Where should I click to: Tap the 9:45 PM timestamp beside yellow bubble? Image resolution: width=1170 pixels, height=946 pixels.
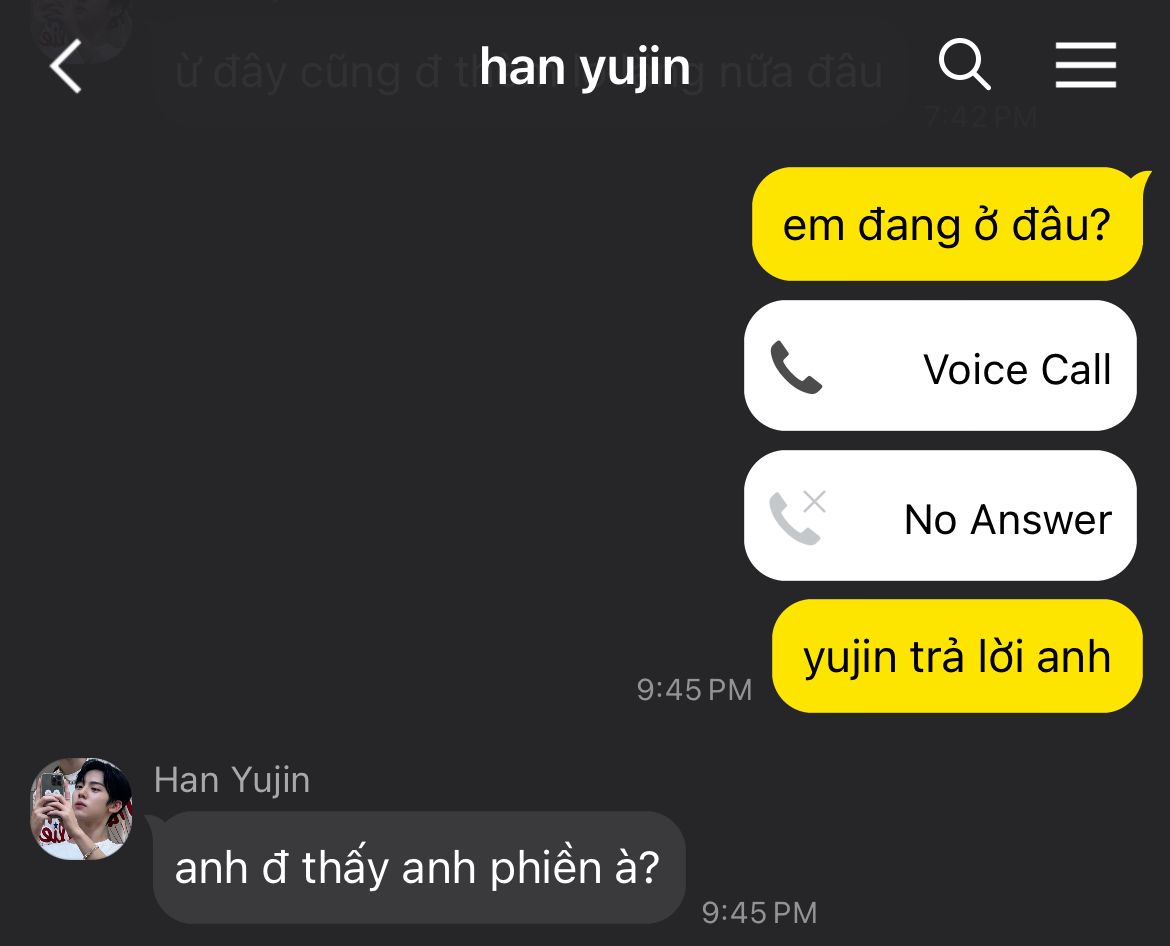694,689
